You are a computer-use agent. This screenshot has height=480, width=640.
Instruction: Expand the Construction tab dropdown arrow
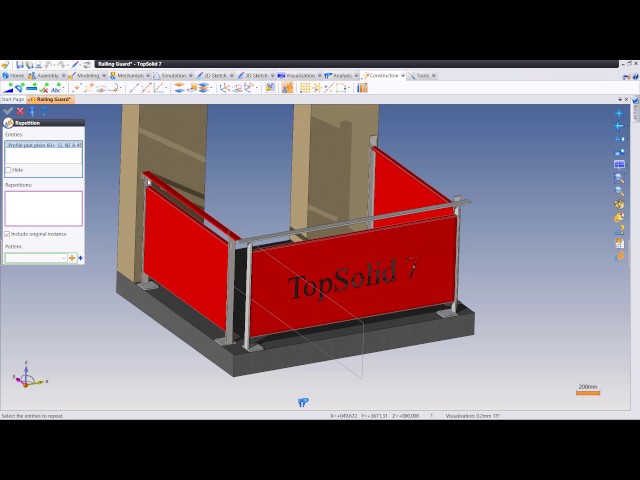[403, 76]
